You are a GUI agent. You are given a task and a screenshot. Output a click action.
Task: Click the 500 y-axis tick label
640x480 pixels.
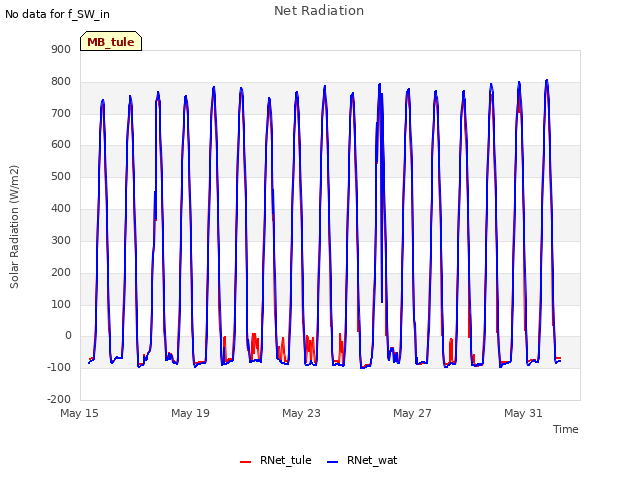click(x=61, y=176)
